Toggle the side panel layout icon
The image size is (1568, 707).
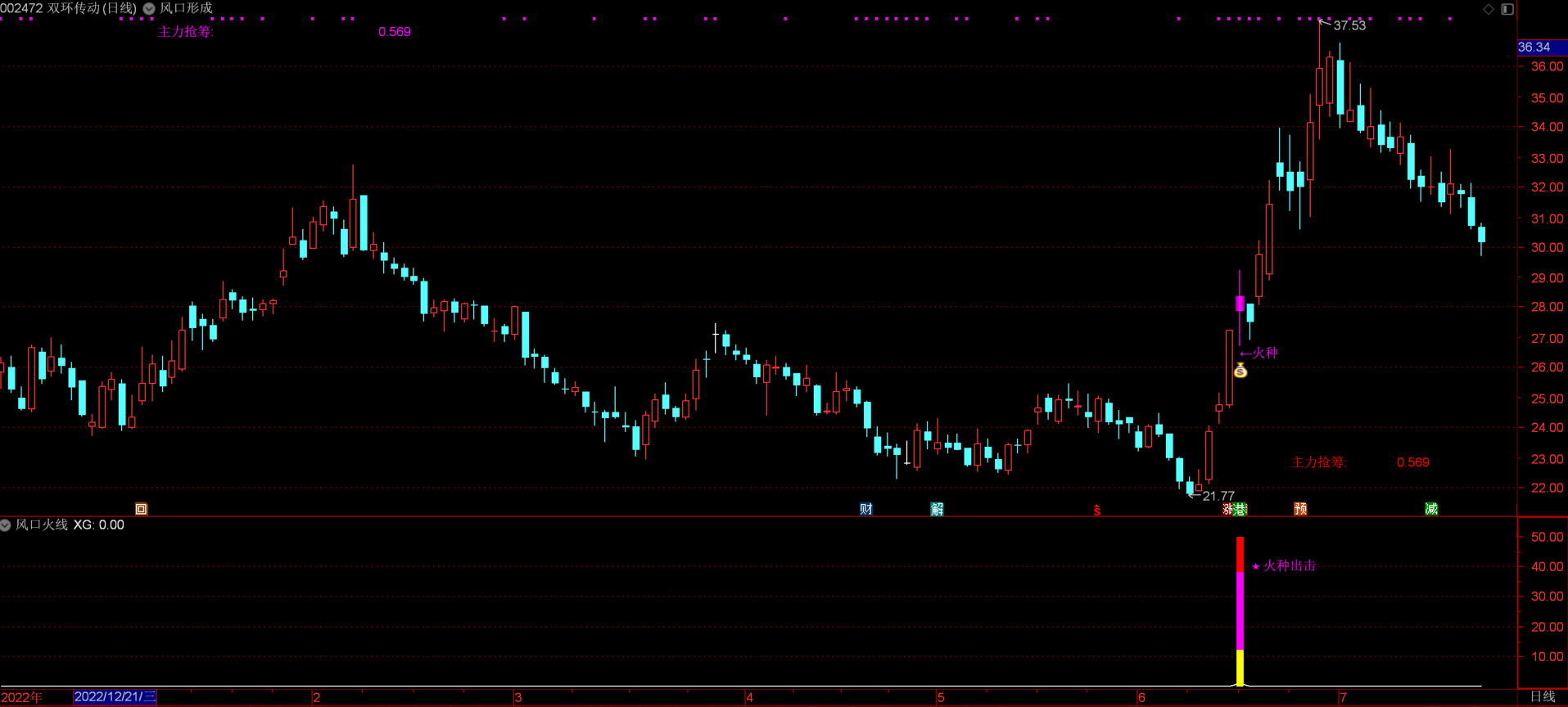pos(1507,9)
